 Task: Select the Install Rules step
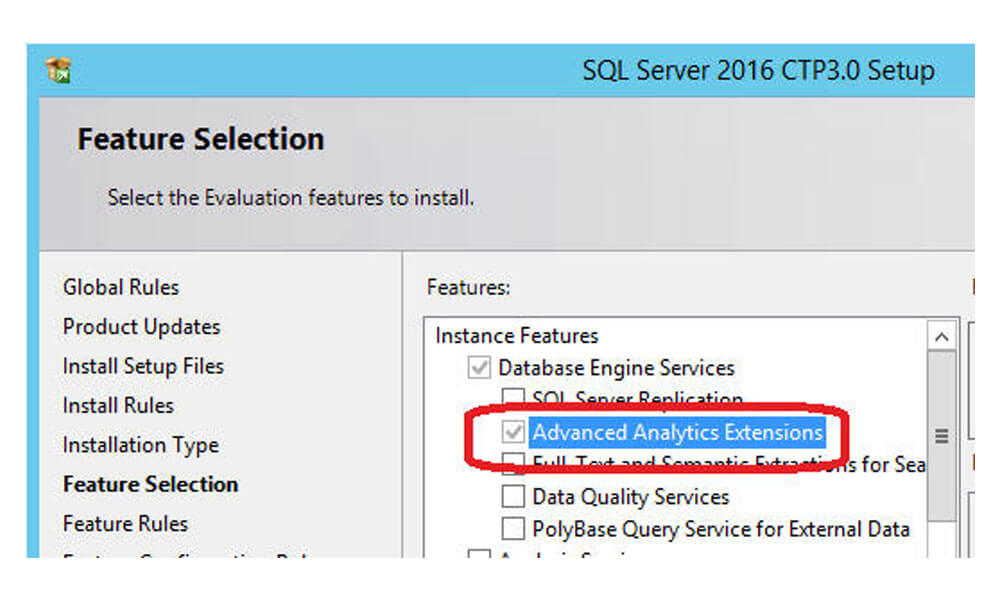pyautogui.click(x=118, y=406)
